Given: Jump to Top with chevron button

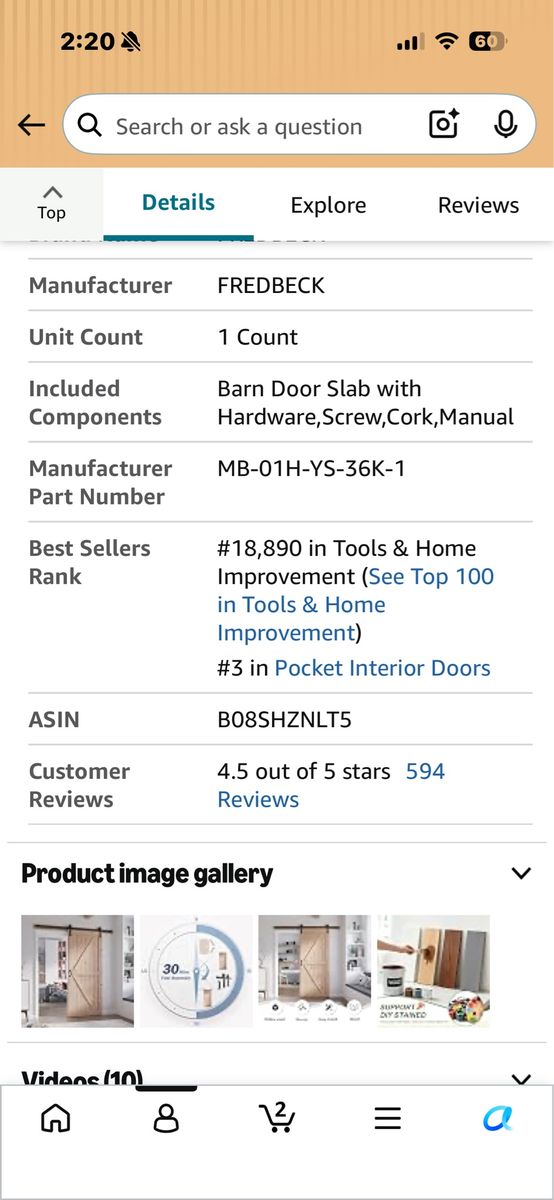Looking at the screenshot, I should coord(51,203).
